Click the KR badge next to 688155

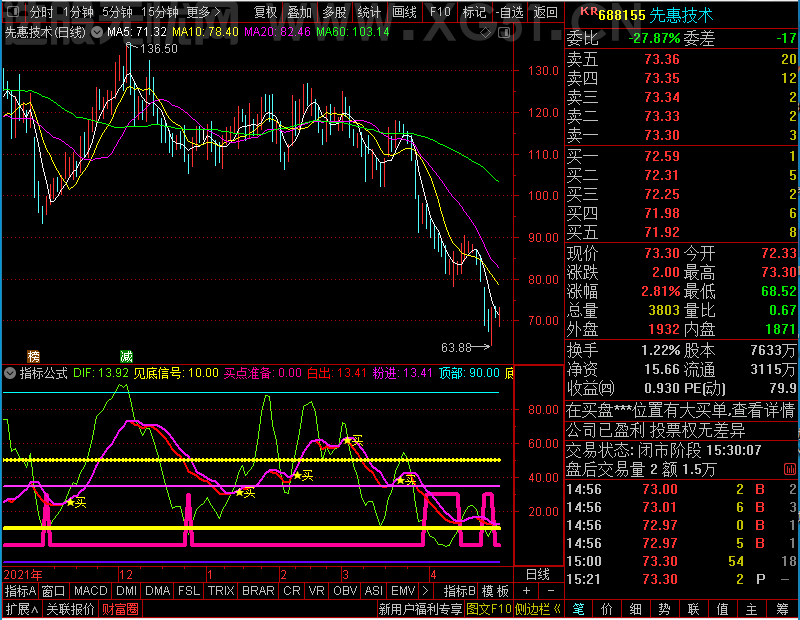[x=588, y=11]
